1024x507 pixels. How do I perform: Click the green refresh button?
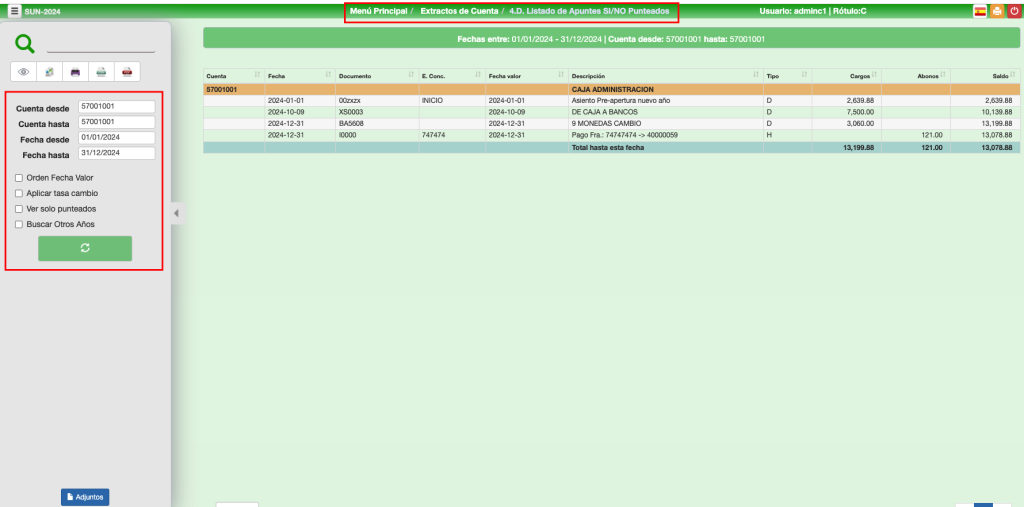[85, 248]
